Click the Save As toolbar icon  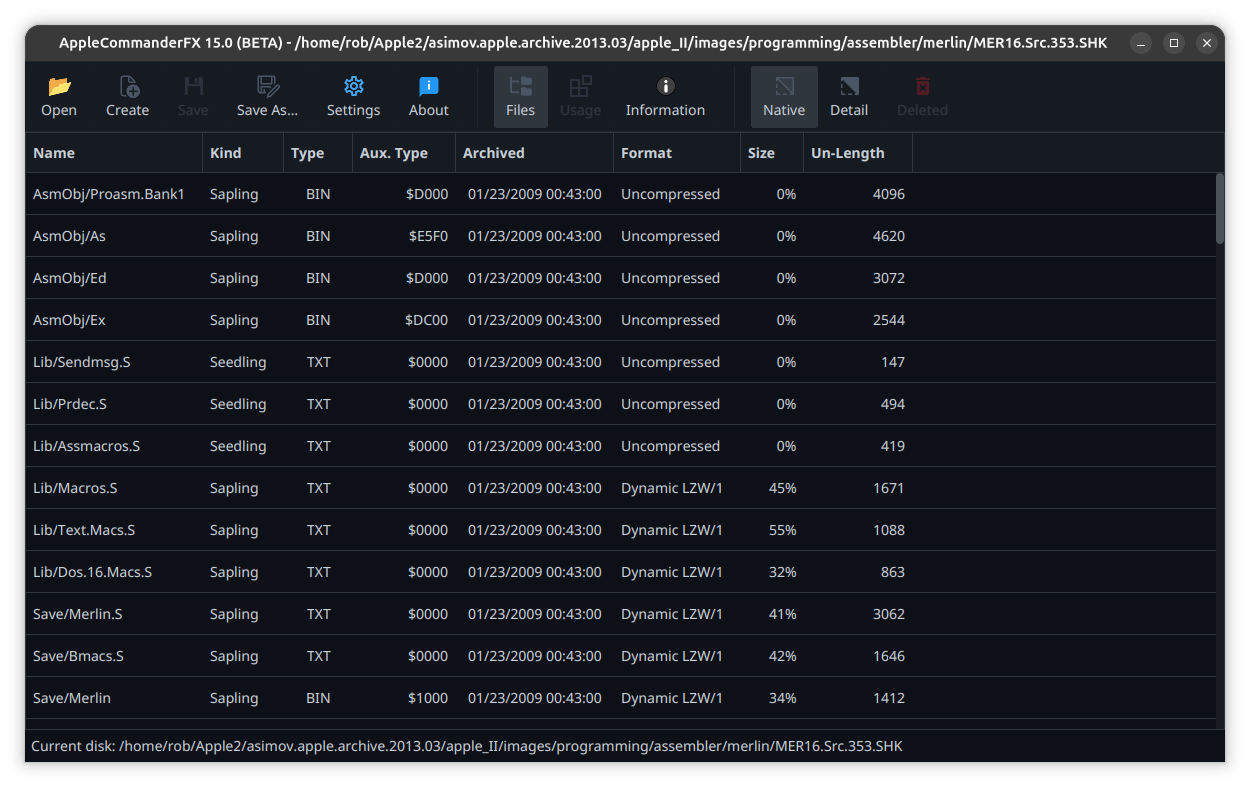coord(267,97)
